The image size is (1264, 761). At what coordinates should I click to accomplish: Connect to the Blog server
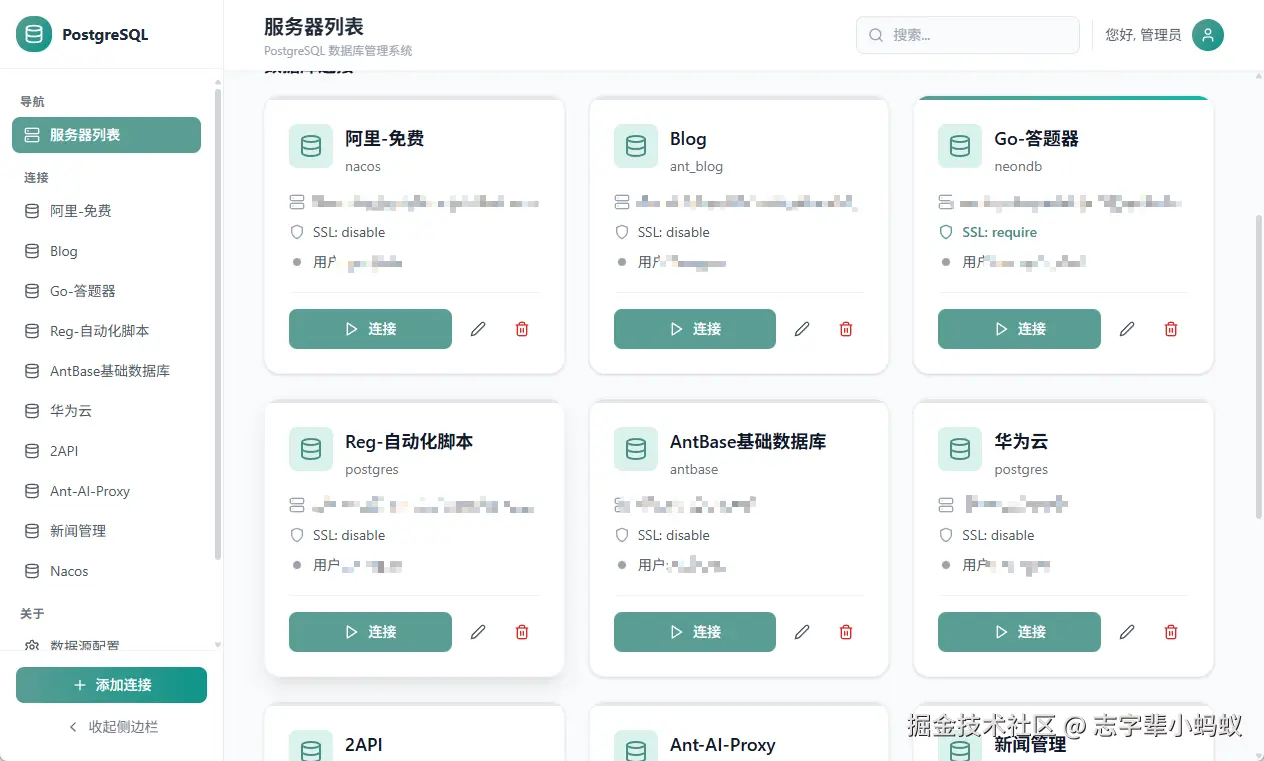(x=695, y=329)
